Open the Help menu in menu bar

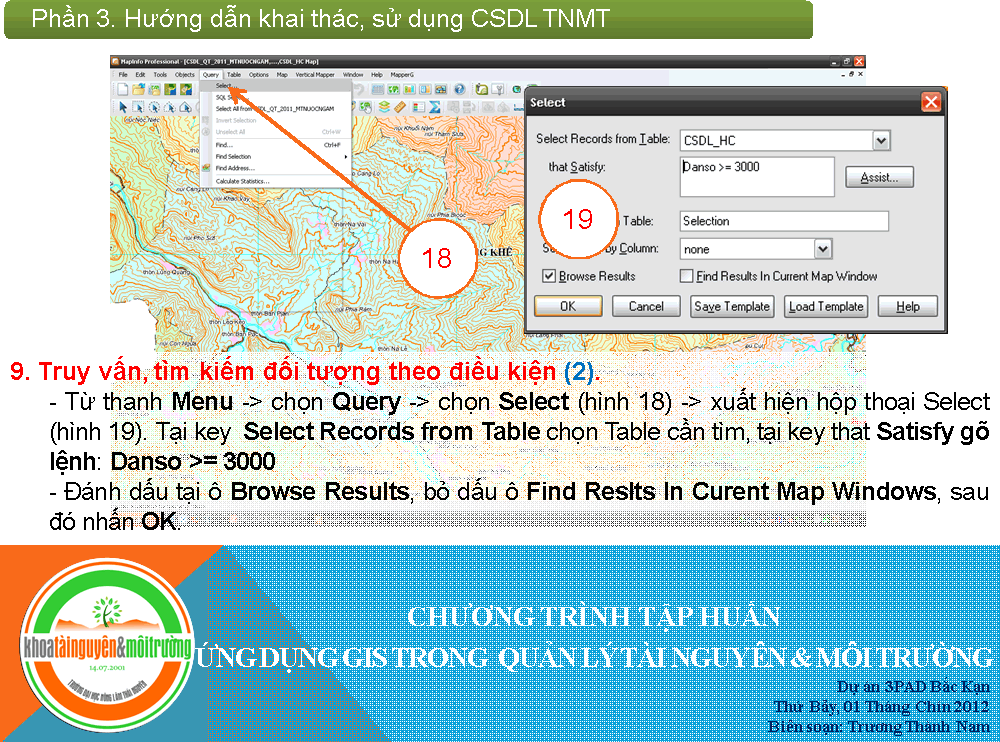click(376, 75)
